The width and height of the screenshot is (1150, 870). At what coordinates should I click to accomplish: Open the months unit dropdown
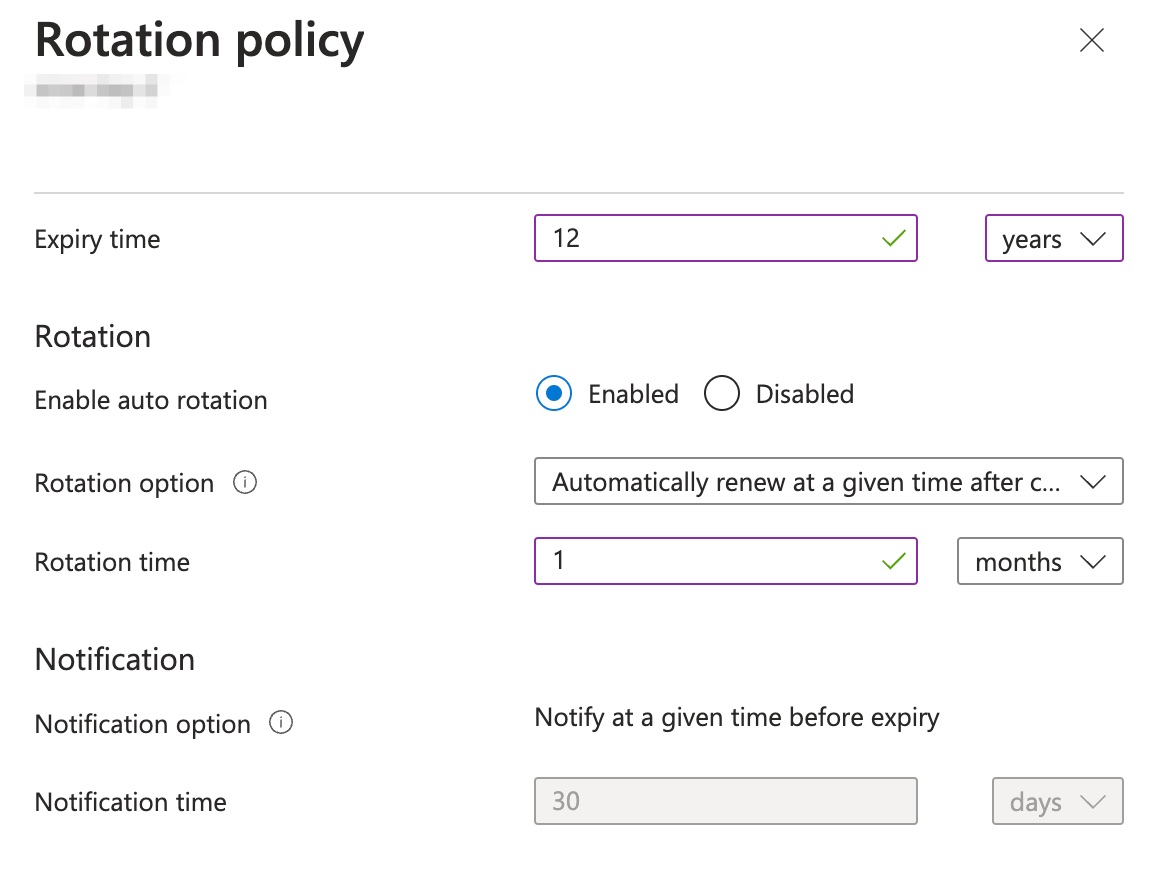(1040, 561)
